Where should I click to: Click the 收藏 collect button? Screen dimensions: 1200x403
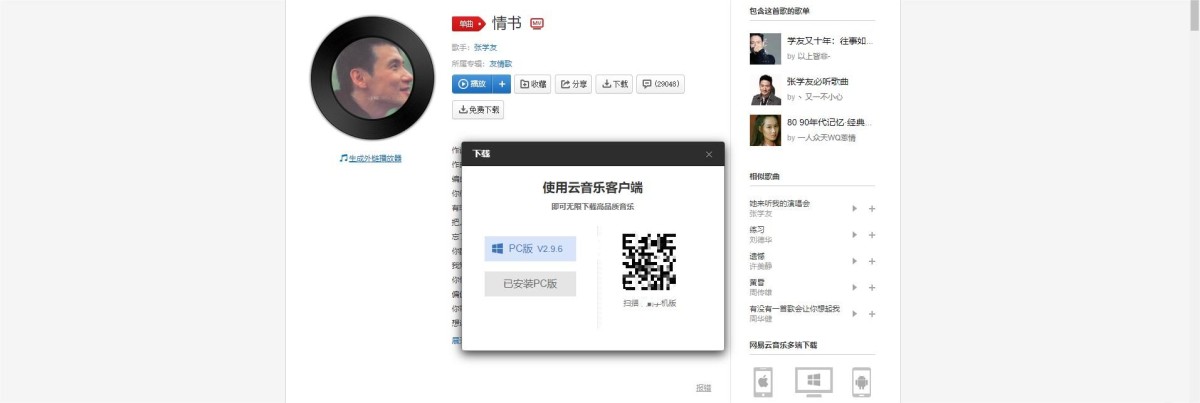[533, 84]
